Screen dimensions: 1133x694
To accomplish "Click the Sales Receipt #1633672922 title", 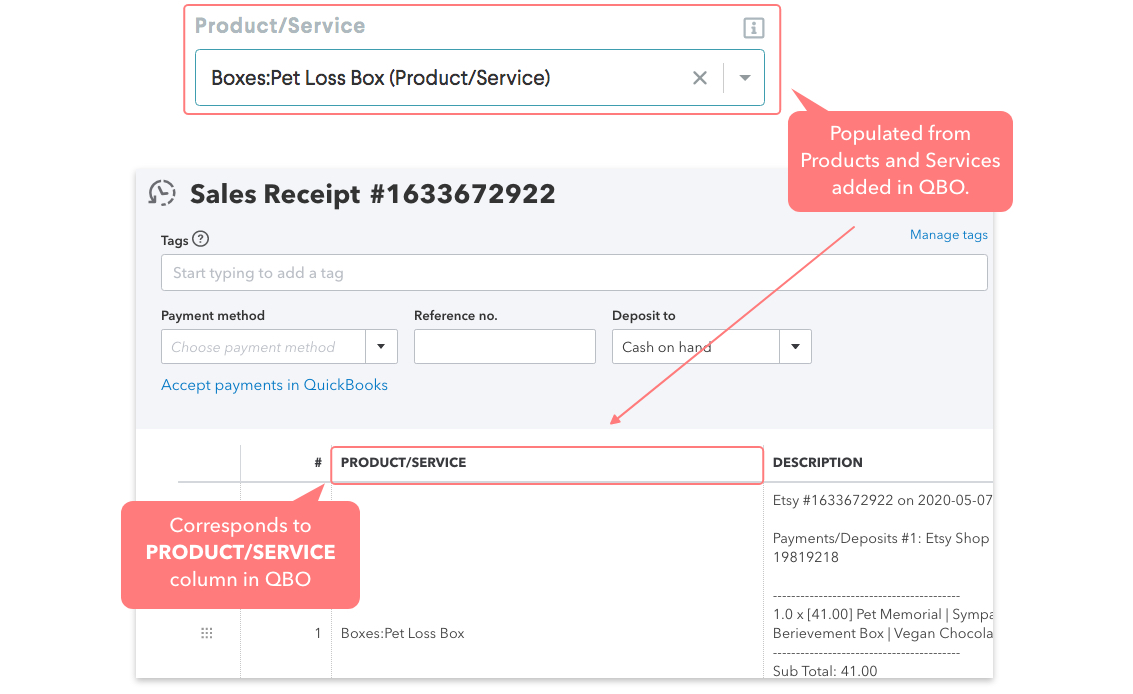I will (x=372, y=194).
